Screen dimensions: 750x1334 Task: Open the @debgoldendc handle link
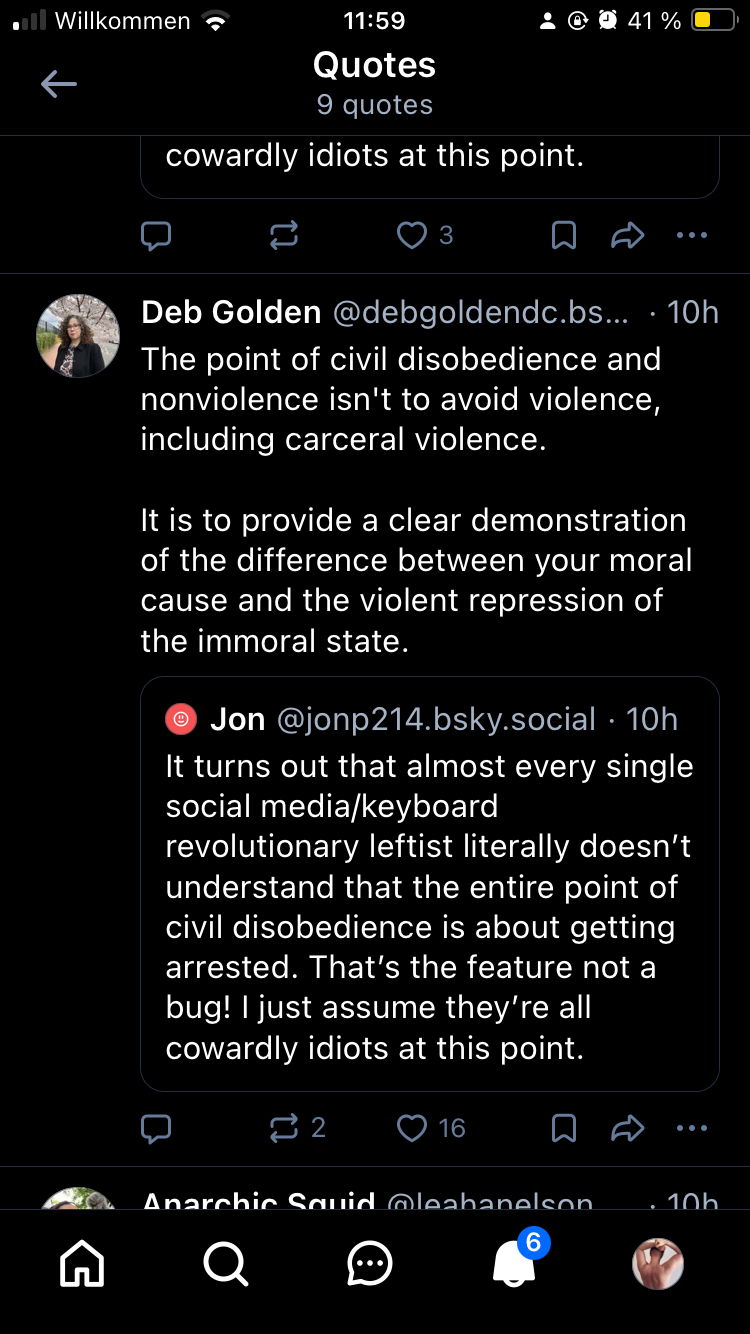click(480, 313)
